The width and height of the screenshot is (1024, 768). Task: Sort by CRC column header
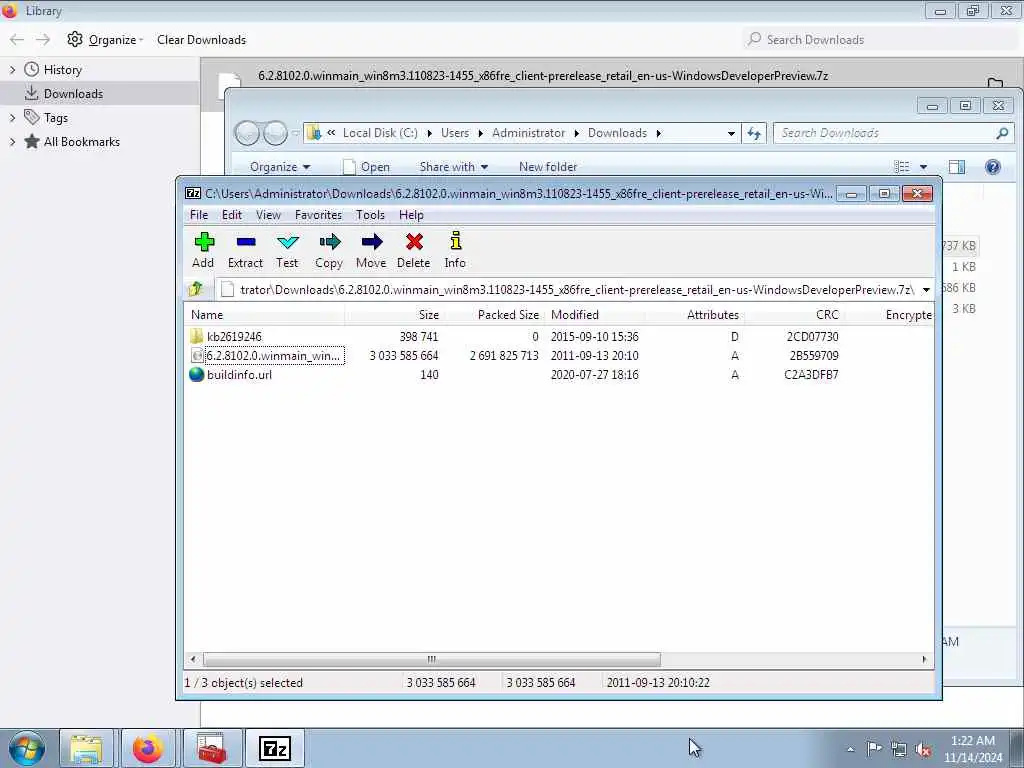coord(793,315)
